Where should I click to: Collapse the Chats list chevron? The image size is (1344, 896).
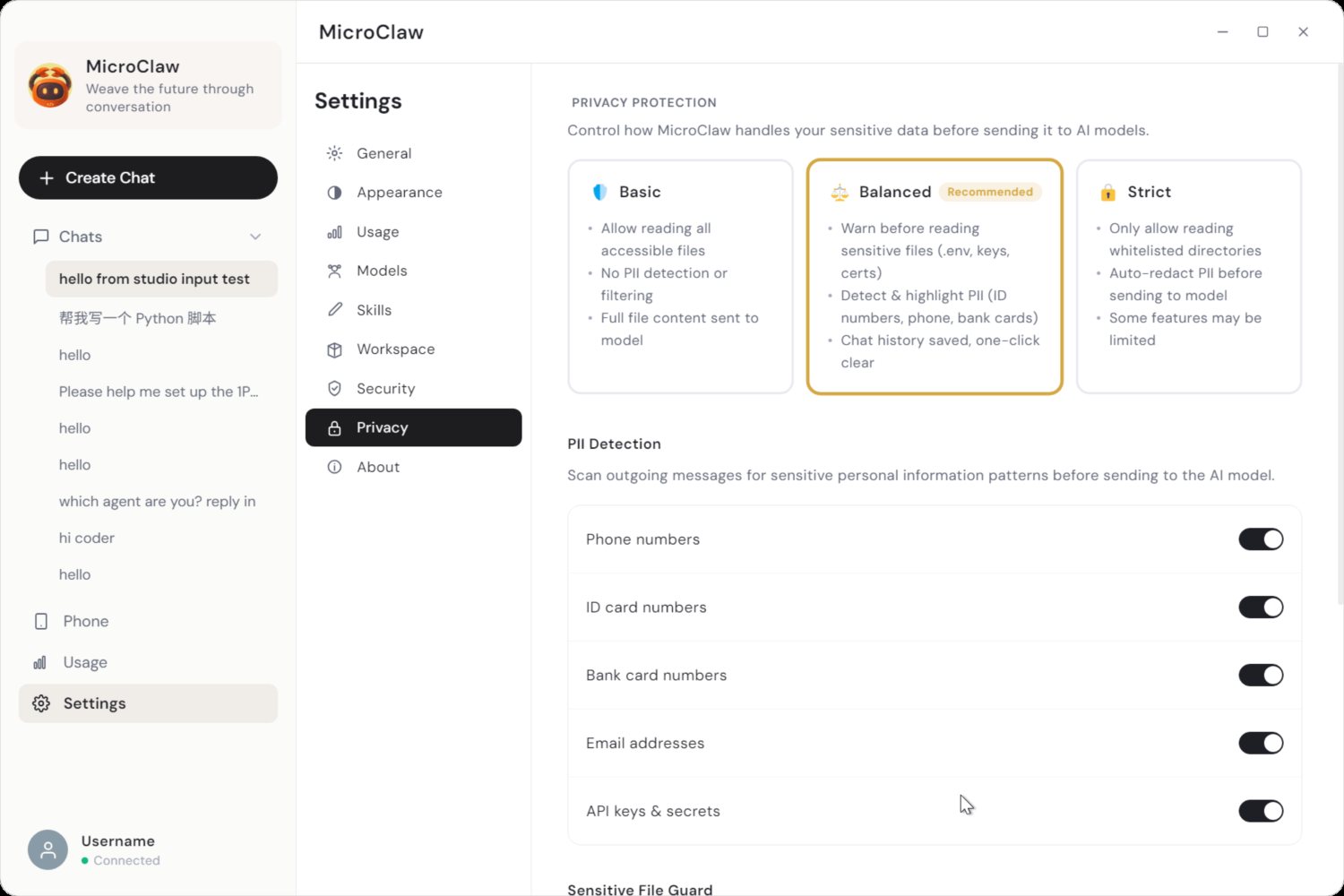(255, 237)
